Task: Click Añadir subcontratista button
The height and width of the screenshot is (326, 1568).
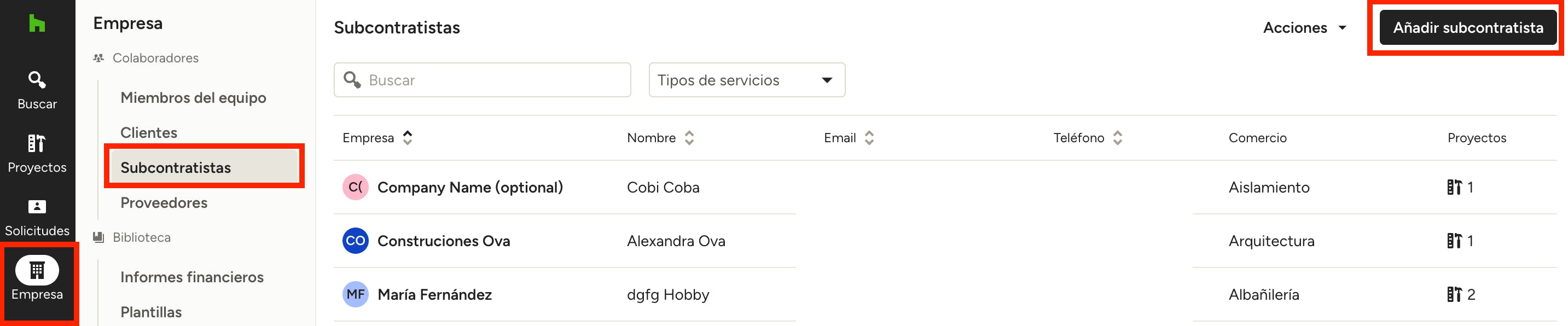Action: point(1467,28)
